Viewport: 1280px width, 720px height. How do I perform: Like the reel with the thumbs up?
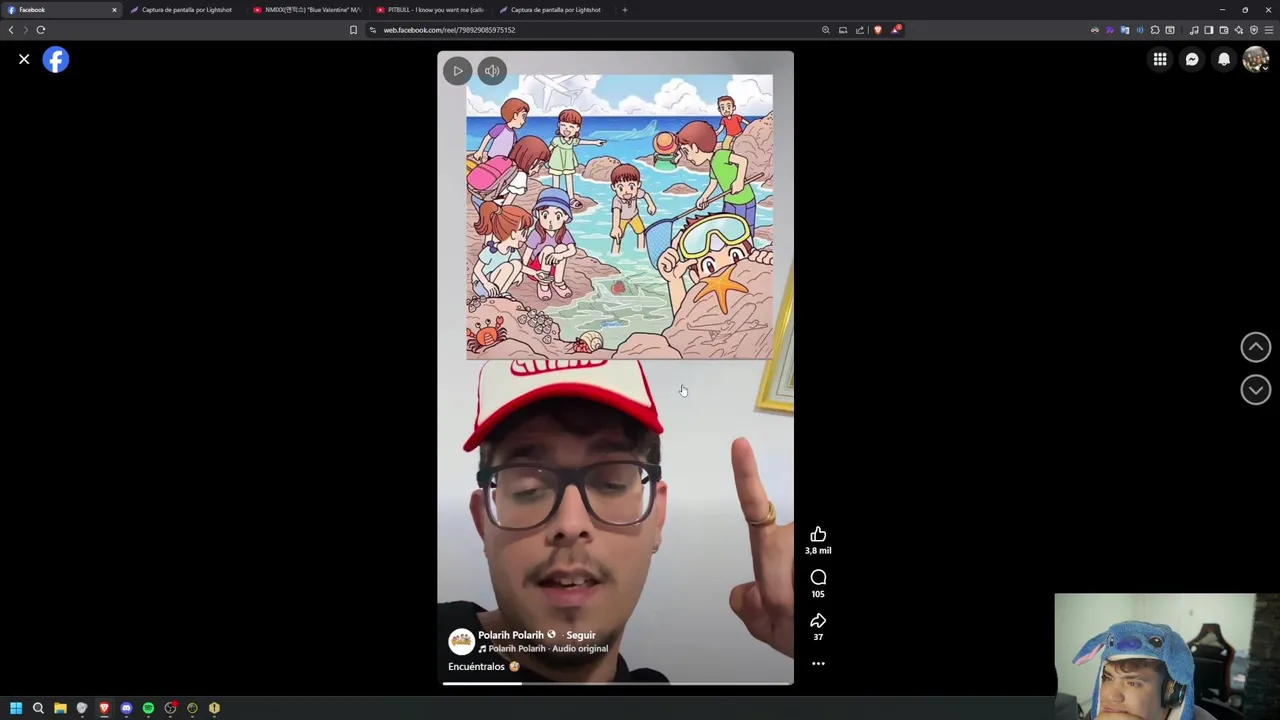(x=818, y=534)
